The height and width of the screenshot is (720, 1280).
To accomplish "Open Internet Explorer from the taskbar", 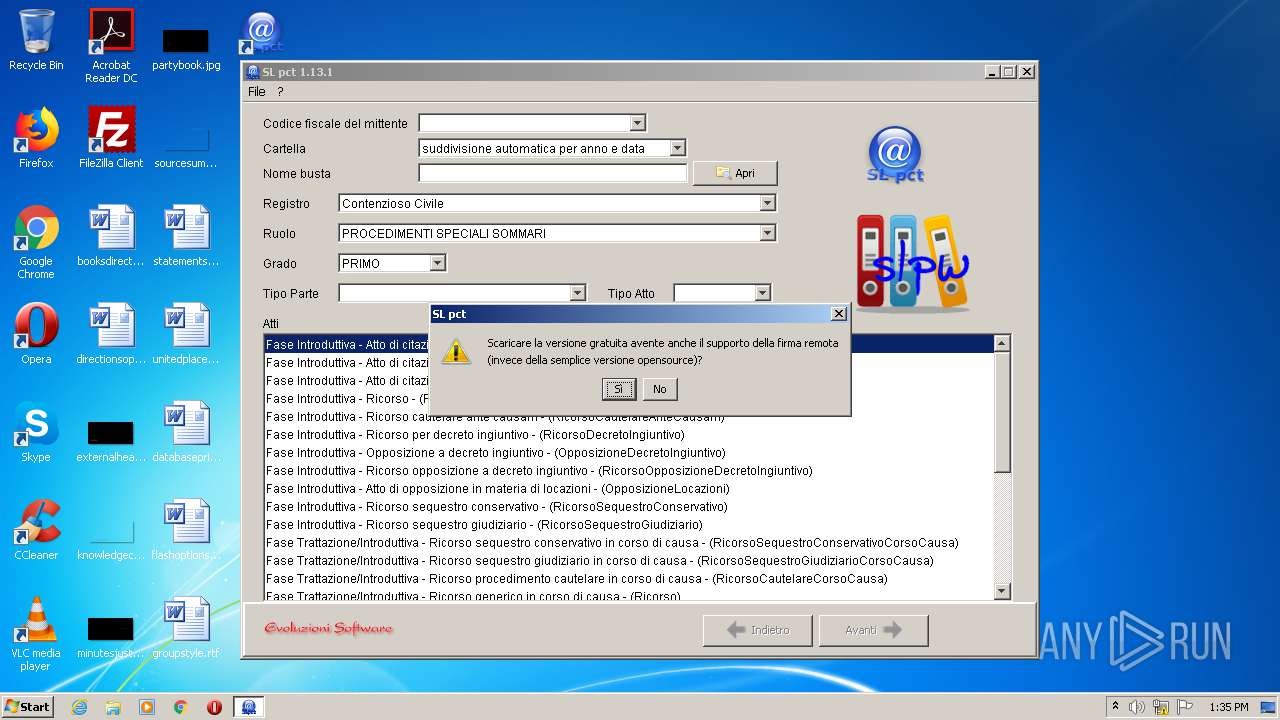I will point(79,707).
